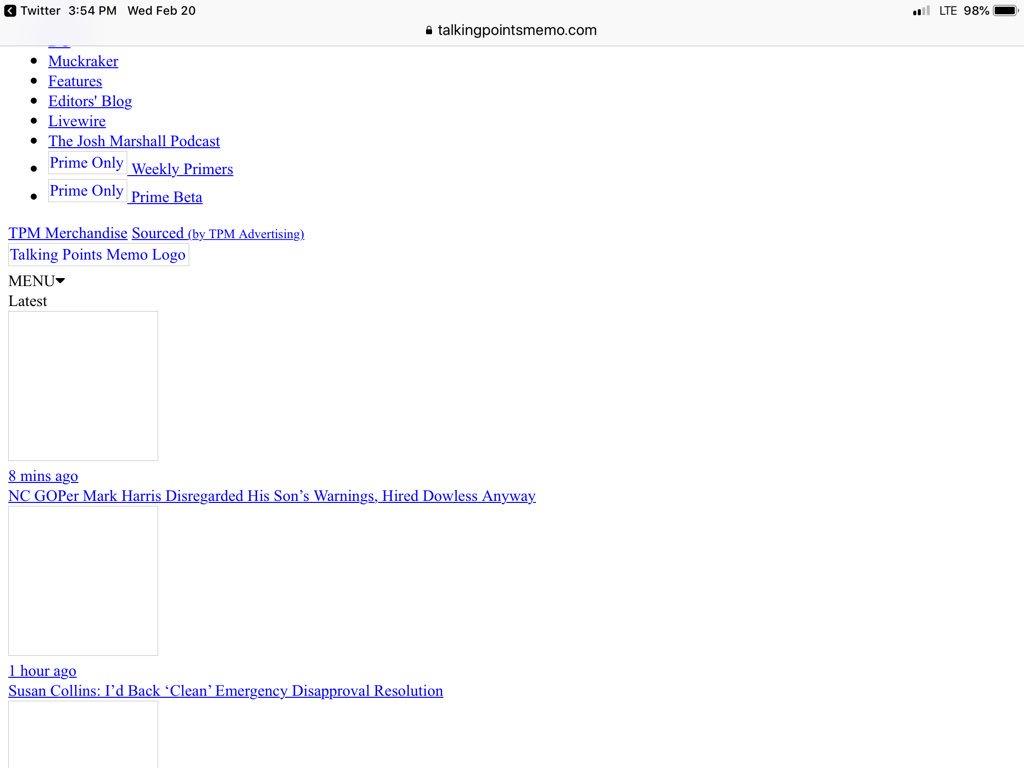Tap the 3:54 PM clock in status bar
The width and height of the screenshot is (1024, 768).
(92, 10)
